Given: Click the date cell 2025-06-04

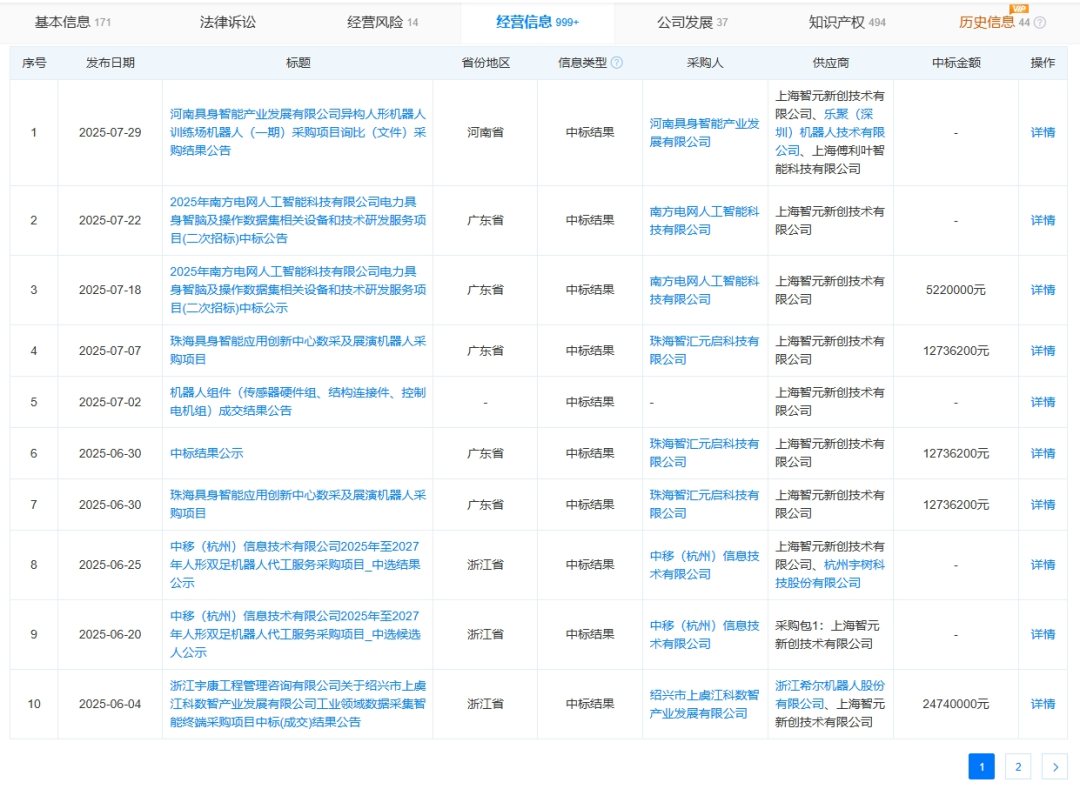Looking at the screenshot, I should click(110, 704).
